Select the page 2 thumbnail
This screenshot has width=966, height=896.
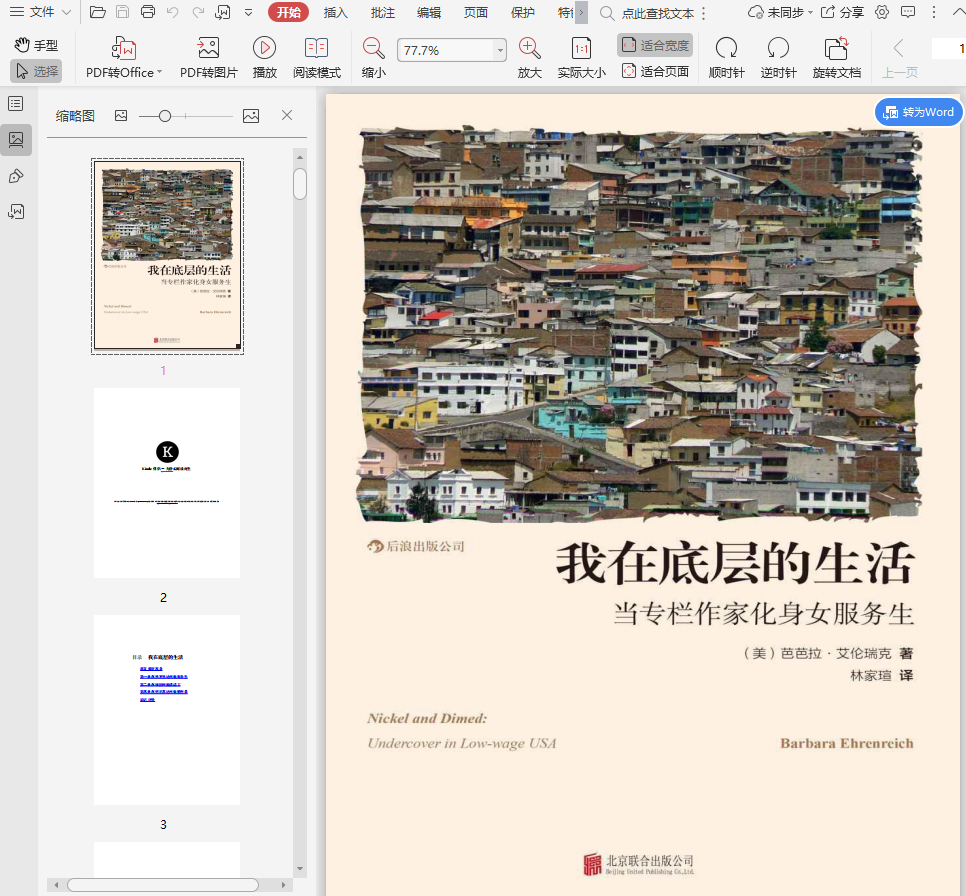pyautogui.click(x=167, y=483)
